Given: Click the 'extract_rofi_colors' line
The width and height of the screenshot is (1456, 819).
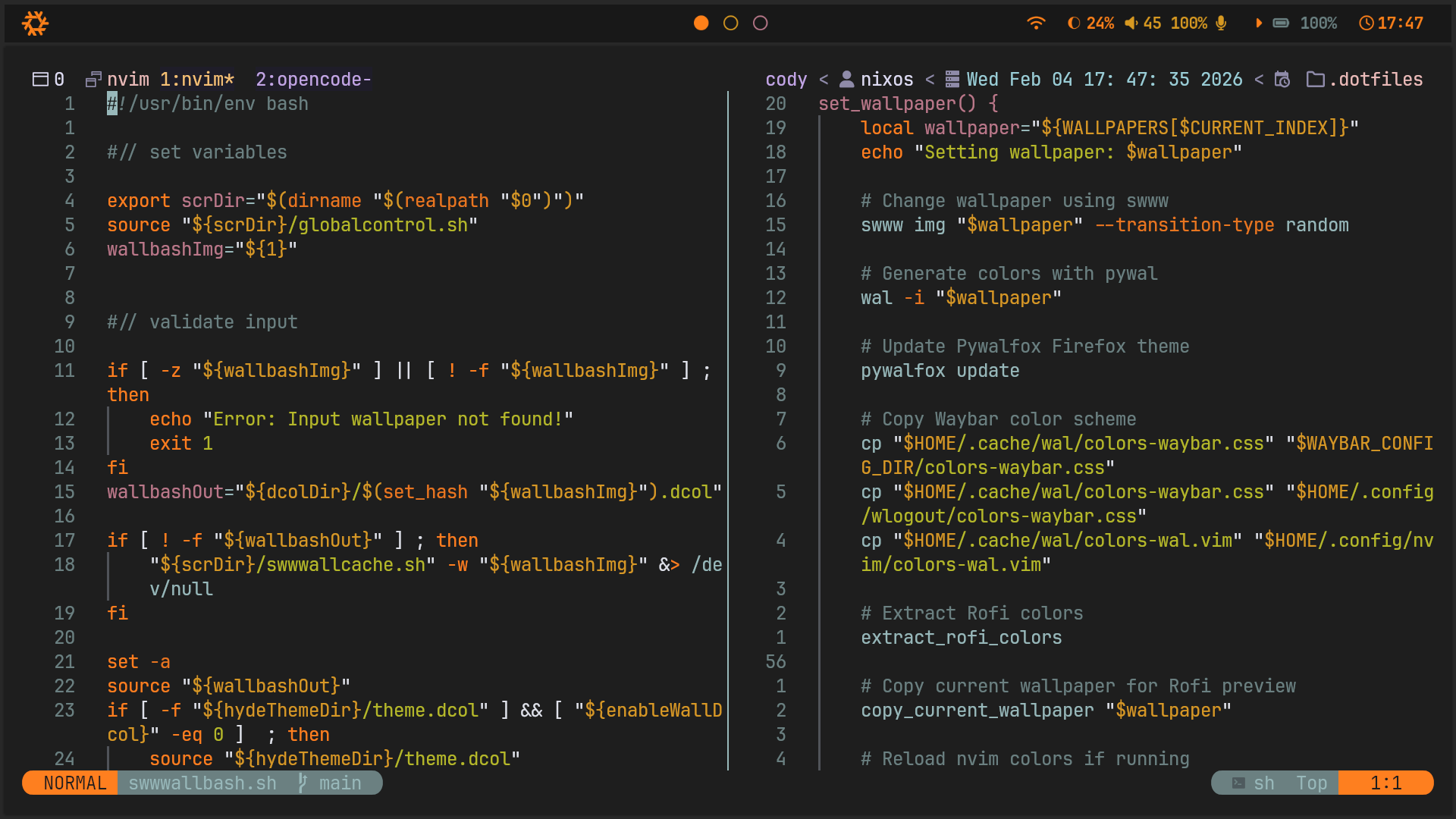Looking at the screenshot, I should point(962,638).
